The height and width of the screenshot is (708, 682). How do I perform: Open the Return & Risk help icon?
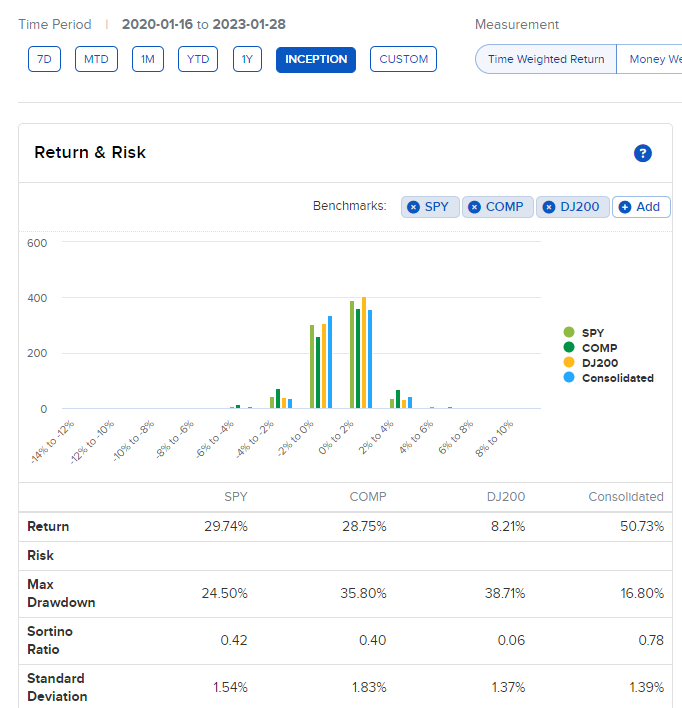(x=642, y=153)
